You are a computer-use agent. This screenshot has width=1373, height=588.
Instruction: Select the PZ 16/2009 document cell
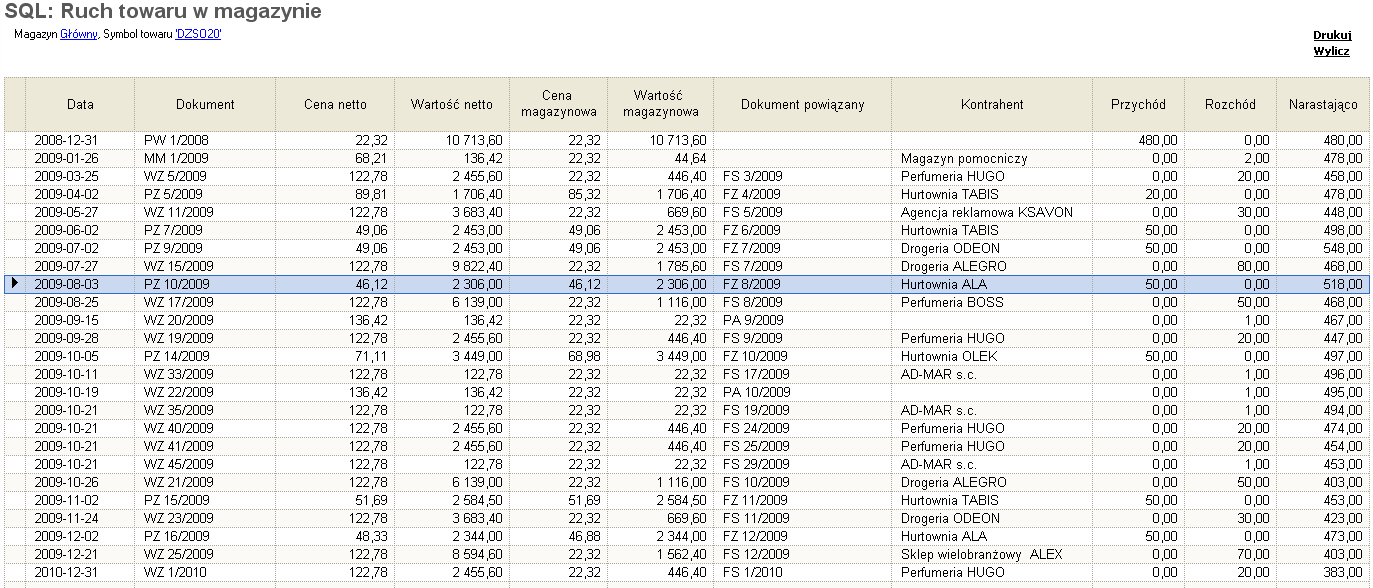(205, 536)
